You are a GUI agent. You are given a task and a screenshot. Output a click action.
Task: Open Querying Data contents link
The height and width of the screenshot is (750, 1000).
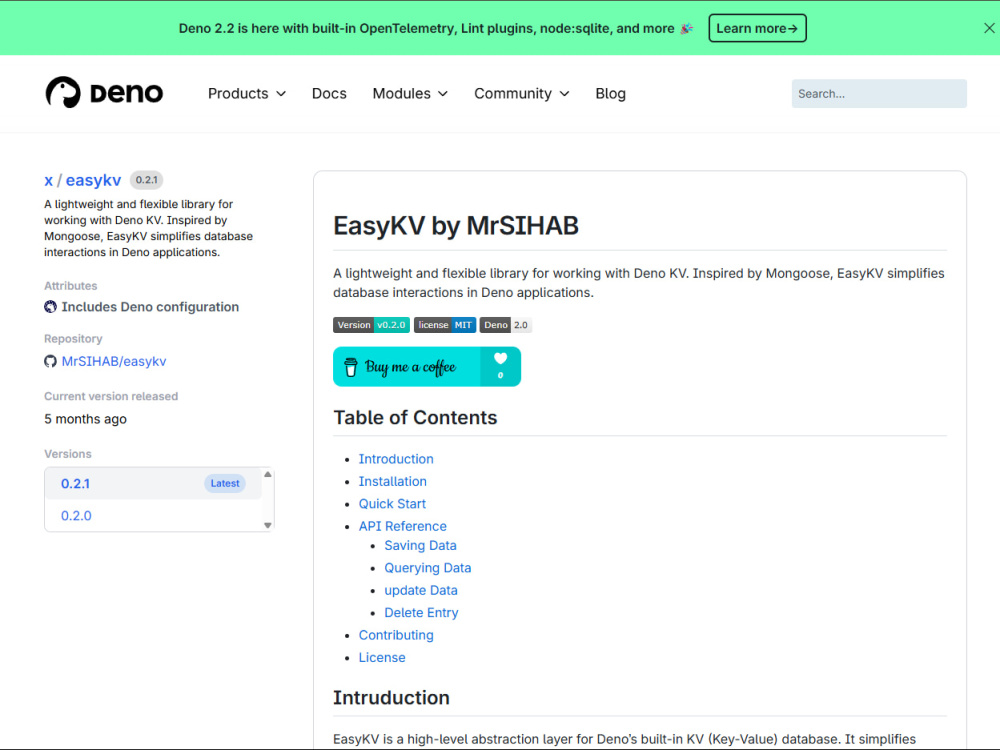427,568
